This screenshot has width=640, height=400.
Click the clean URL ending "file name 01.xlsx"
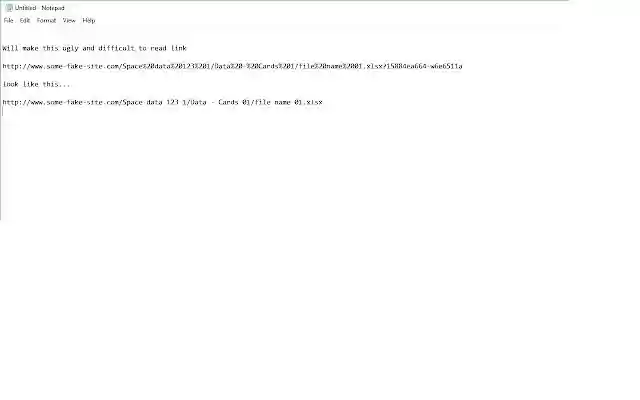(x=162, y=102)
